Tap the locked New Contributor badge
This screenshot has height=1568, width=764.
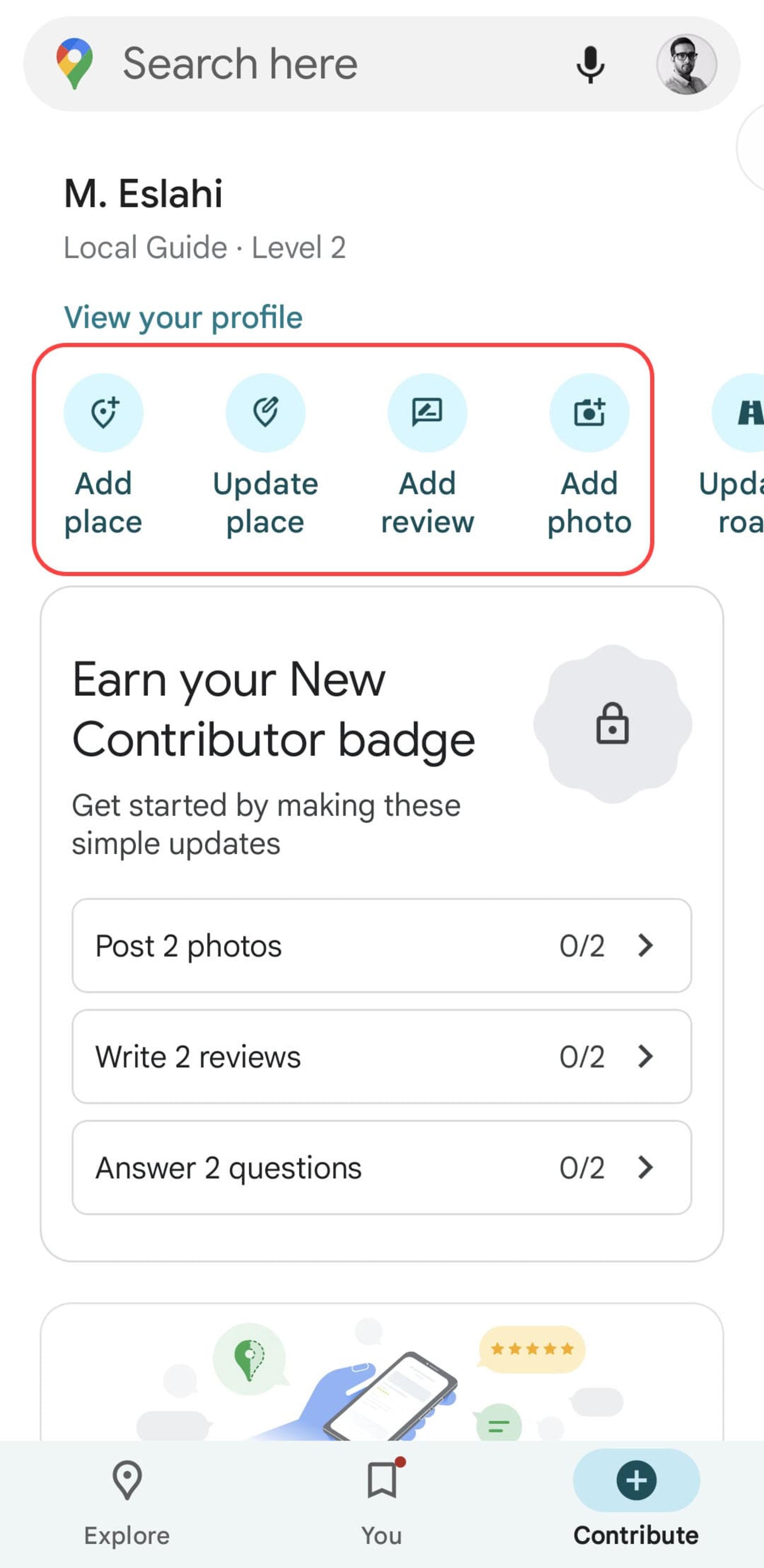click(x=612, y=724)
